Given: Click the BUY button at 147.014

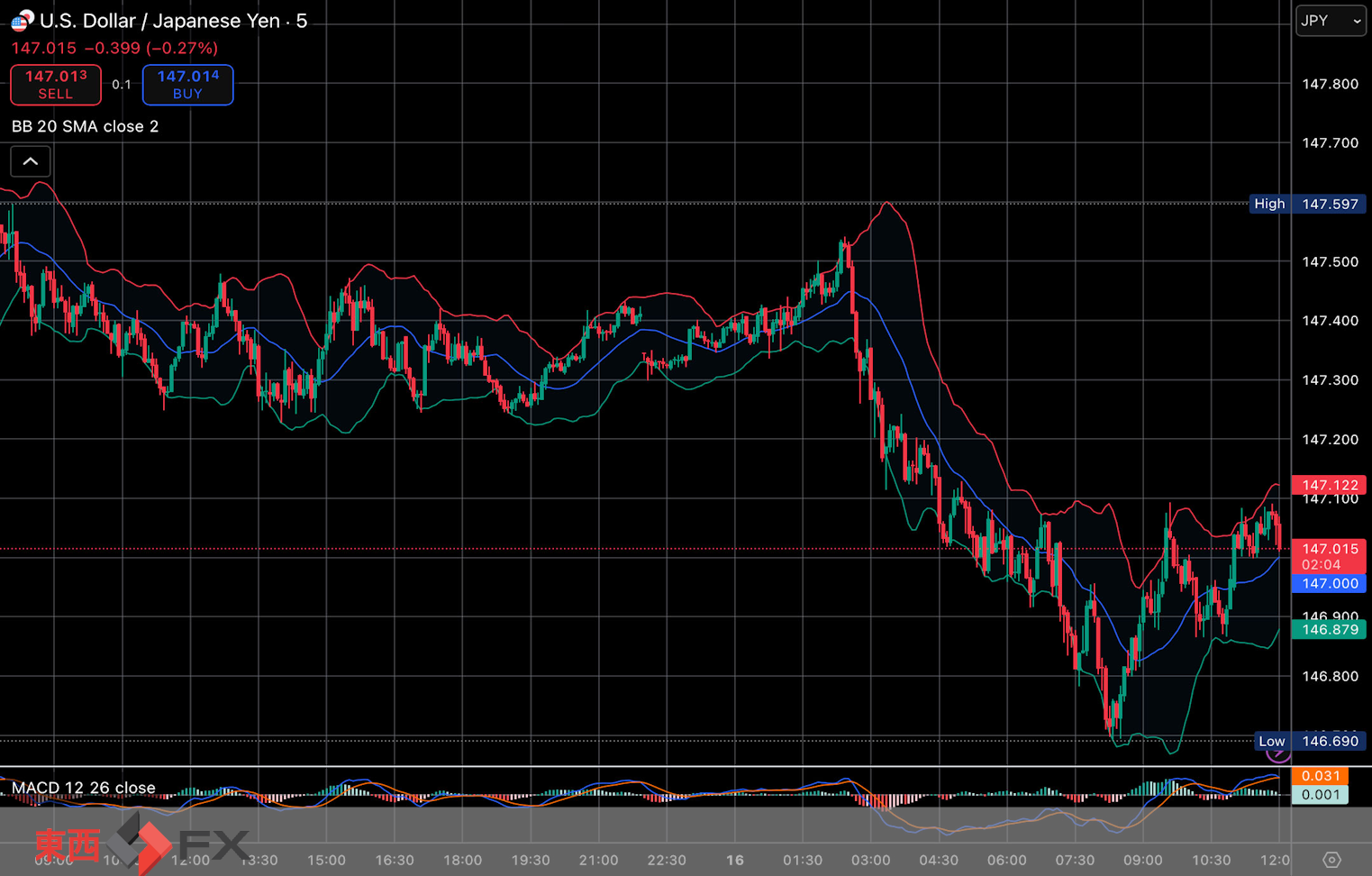Looking at the screenshot, I should click(187, 85).
